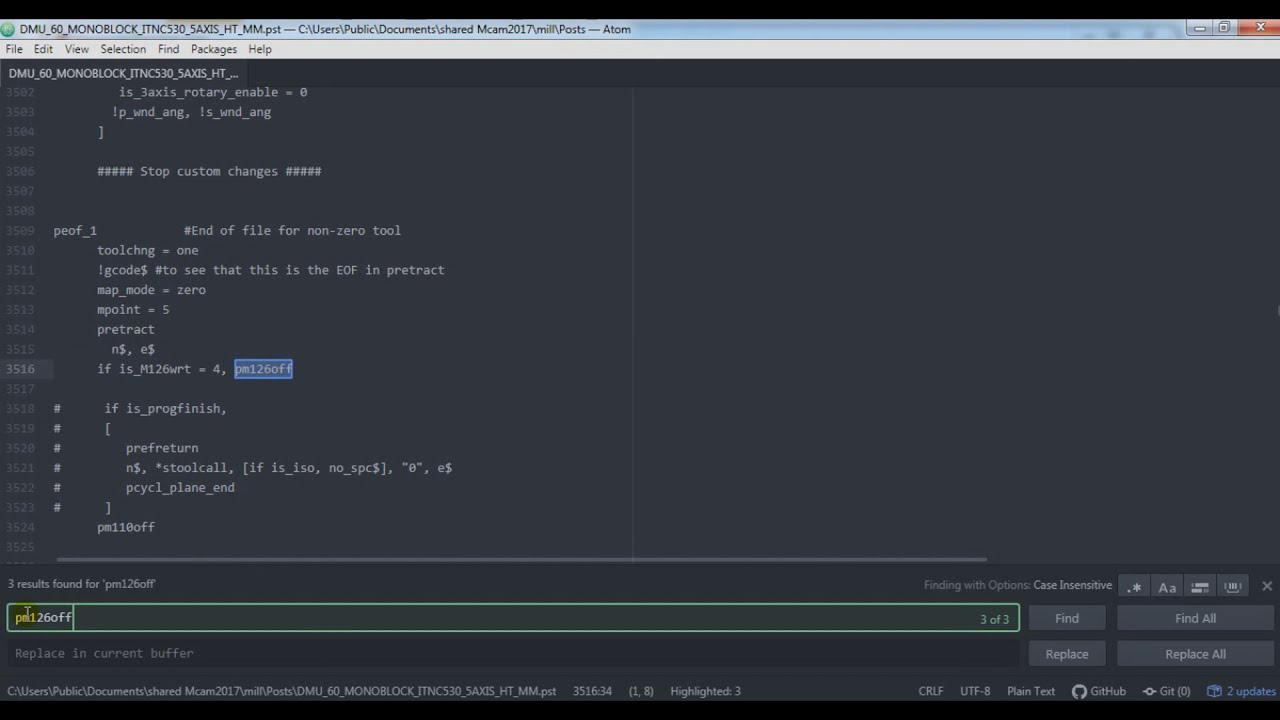
Task: Open the Help menu
Action: click(x=260, y=49)
